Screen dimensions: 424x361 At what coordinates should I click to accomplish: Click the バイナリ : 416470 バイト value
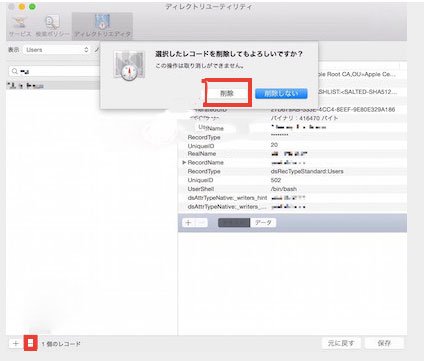304,118
